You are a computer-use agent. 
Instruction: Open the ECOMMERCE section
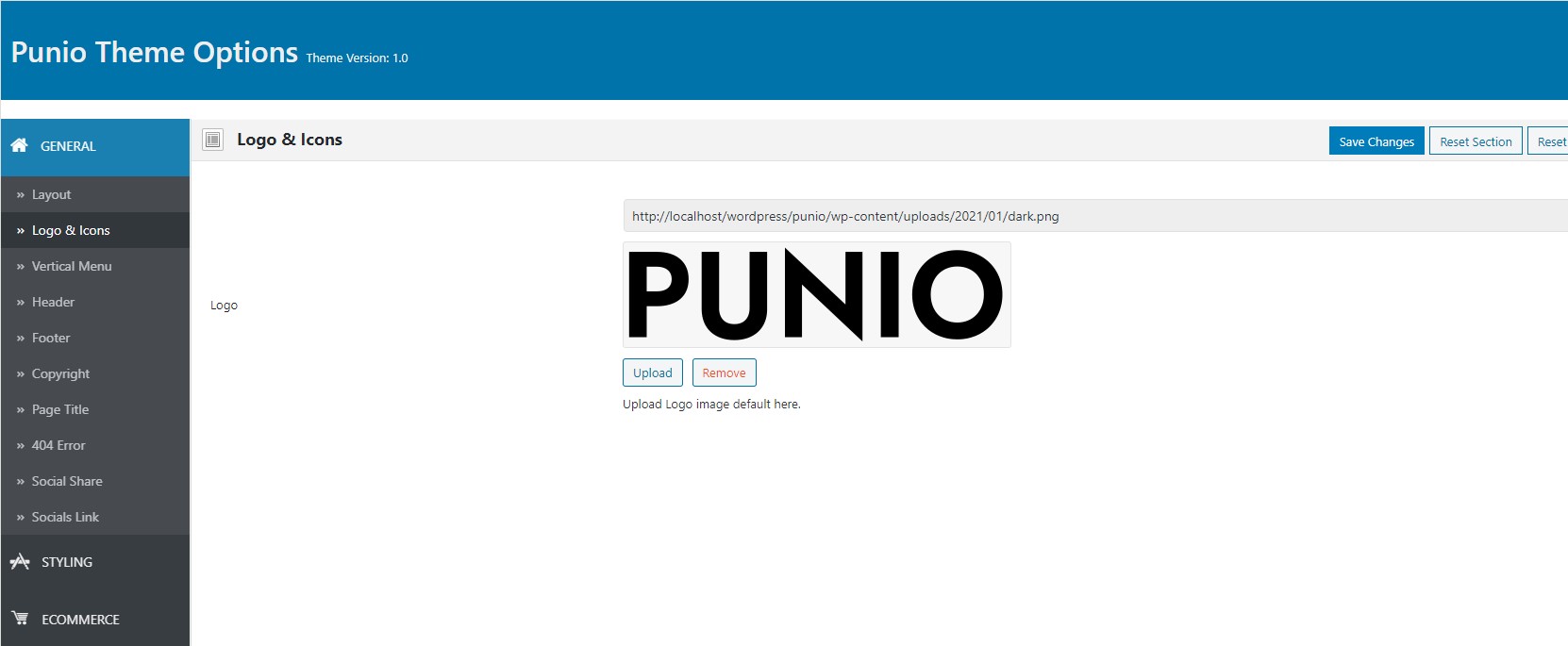click(x=95, y=619)
